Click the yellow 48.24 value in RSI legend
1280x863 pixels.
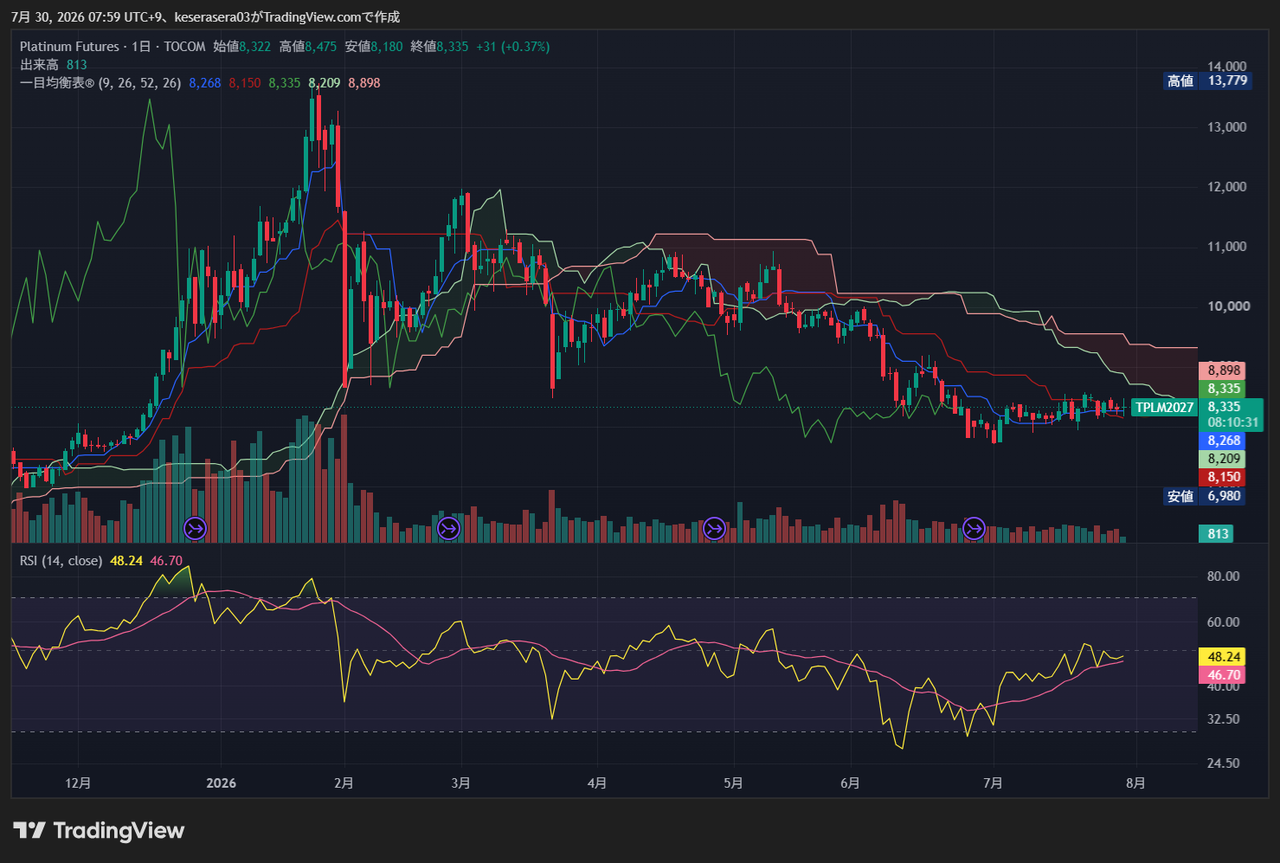[x=126, y=561]
